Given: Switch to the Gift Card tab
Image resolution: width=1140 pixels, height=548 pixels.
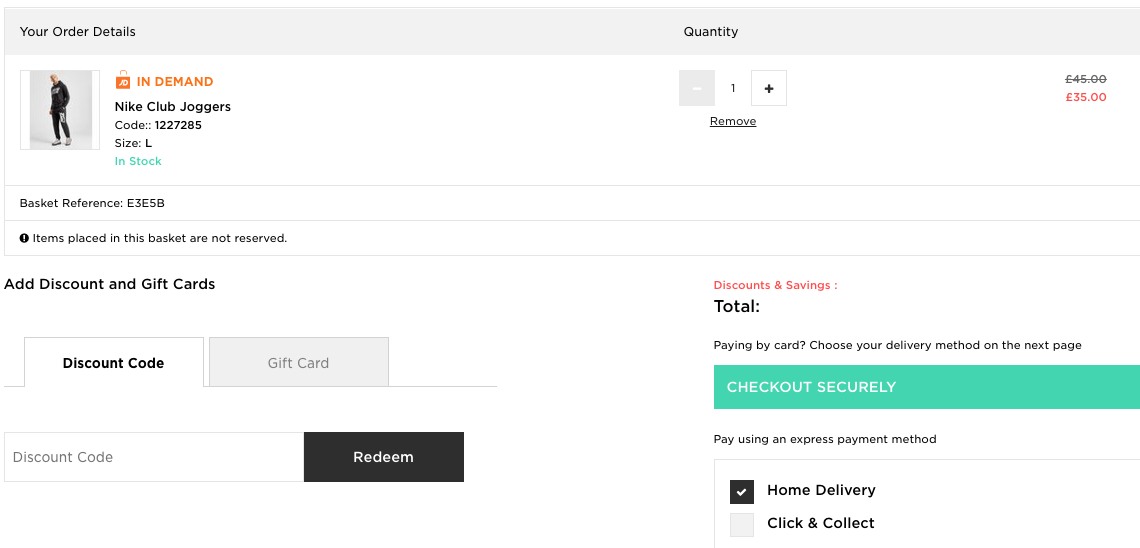Looking at the screenshot, I should [298, 362].
